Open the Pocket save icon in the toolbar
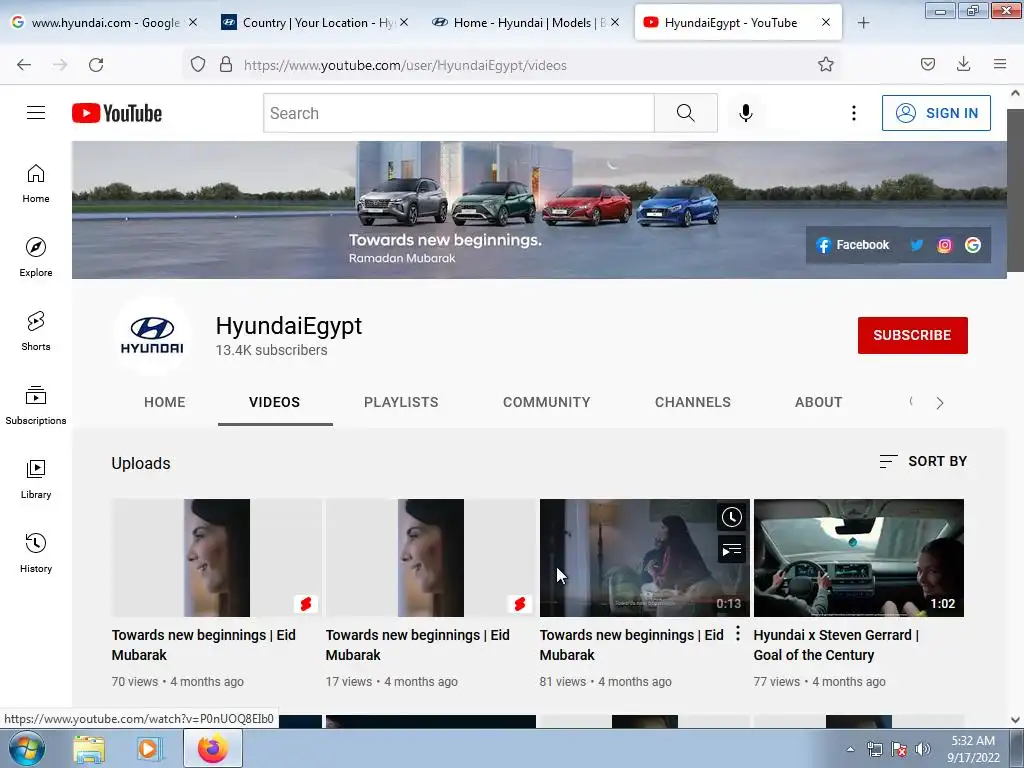The image size is (1024, 768). [928, 64]
